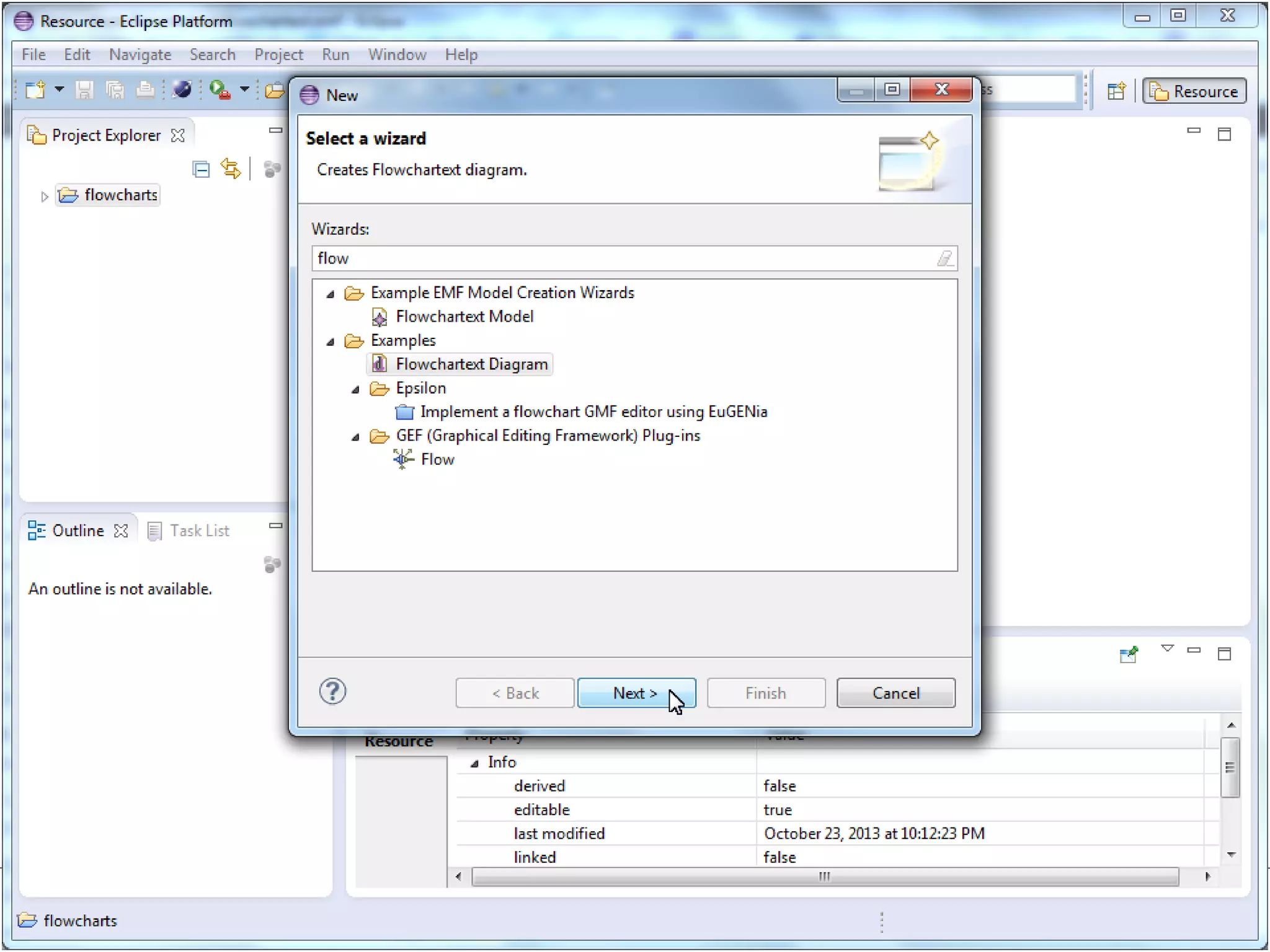This screenshot has width=1270, height=952.
Task: Click the Print toolbar icon
Action: [x=145, y=90]
